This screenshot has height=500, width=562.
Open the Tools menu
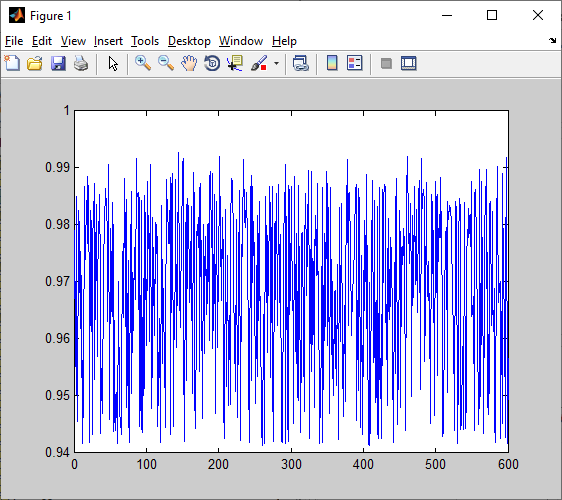145,41
